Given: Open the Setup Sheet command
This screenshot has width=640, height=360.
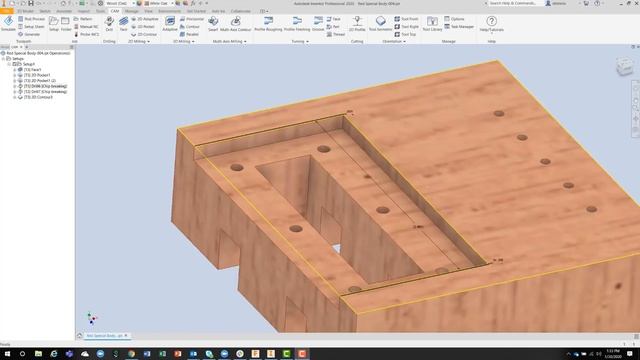Looking at the screenshot, I should [31, 27].
